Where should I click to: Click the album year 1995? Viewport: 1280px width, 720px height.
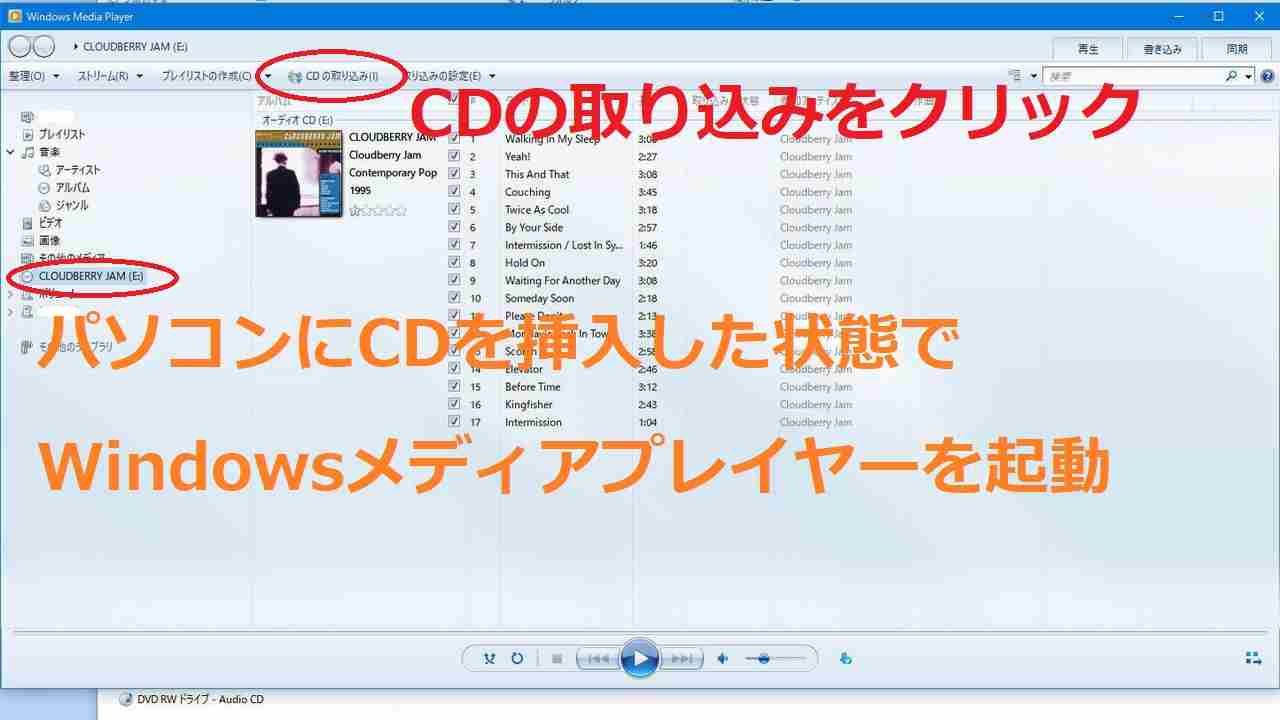click(x=360, y=190)
